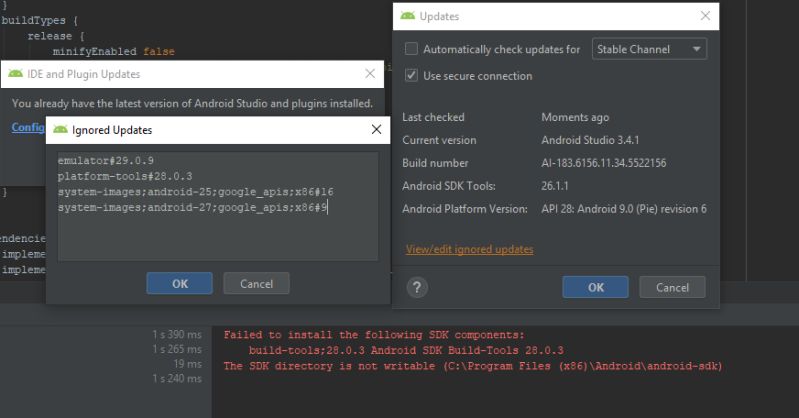Select the 1 s 240 ms timing entry

pyautogui.click(x=177, y=379)
